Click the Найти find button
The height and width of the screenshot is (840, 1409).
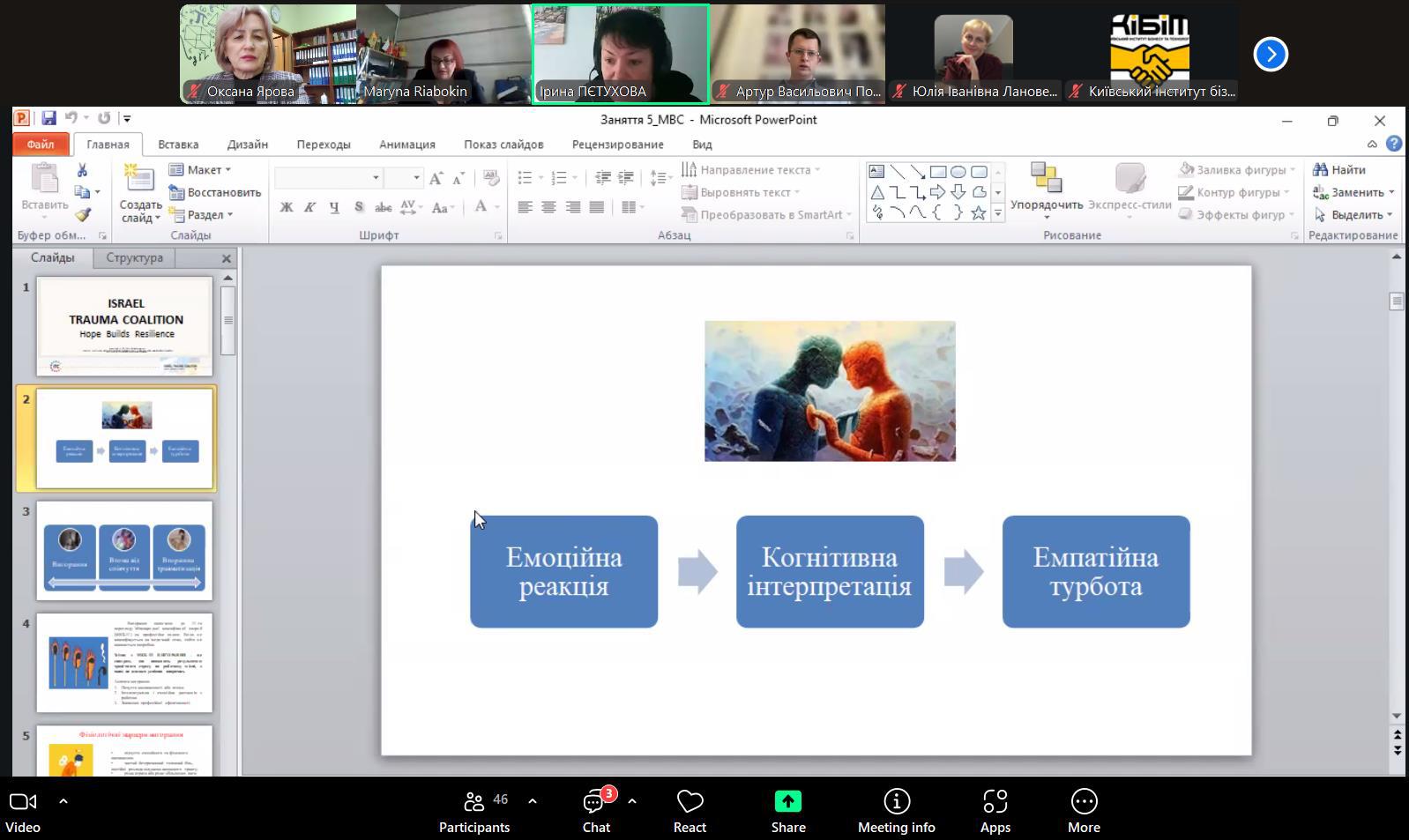coord(1339,169)
